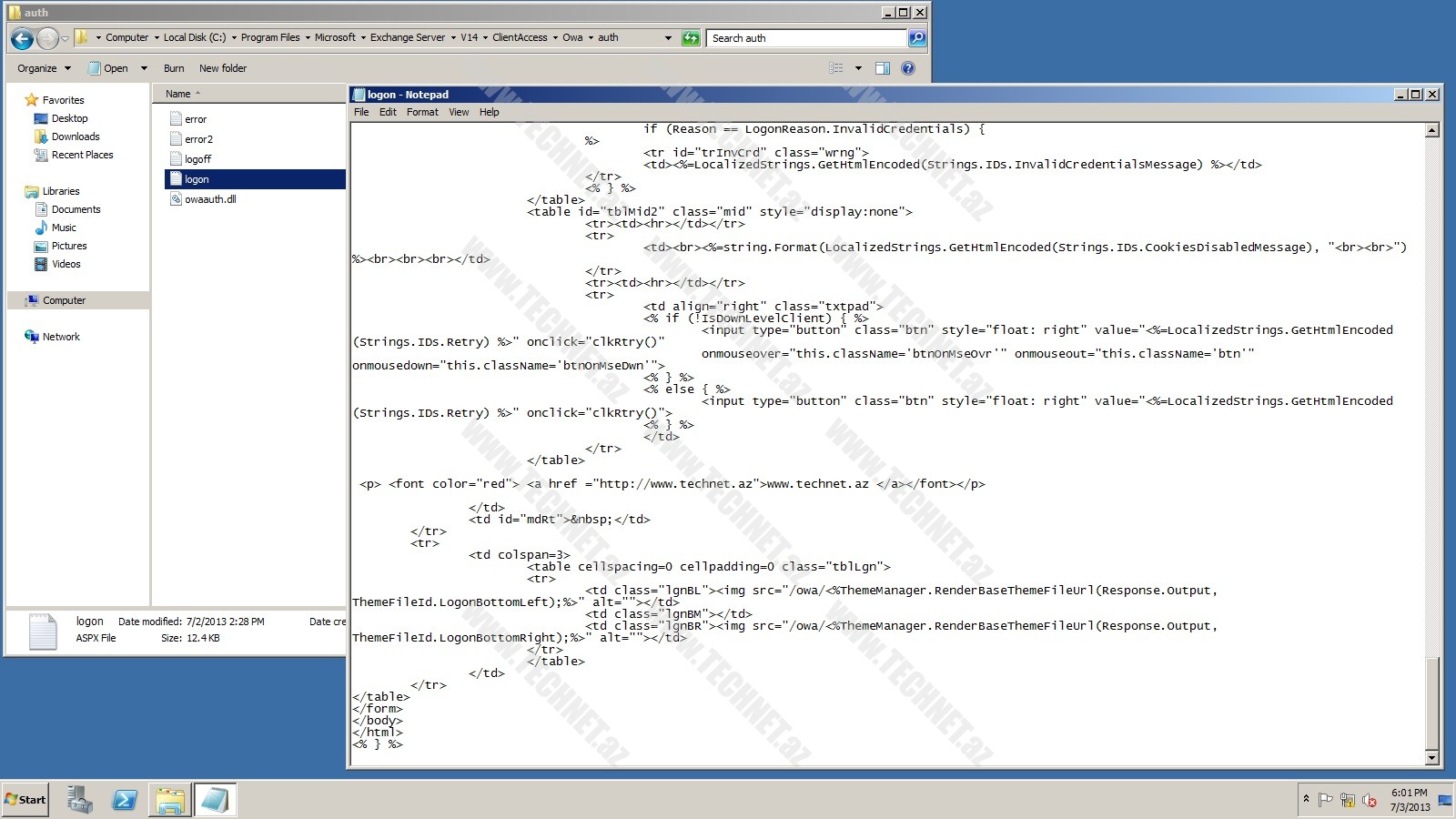The image size is (1456, 819).
Task: Show hidden system tray icons
Action: tap(1306, 799)
